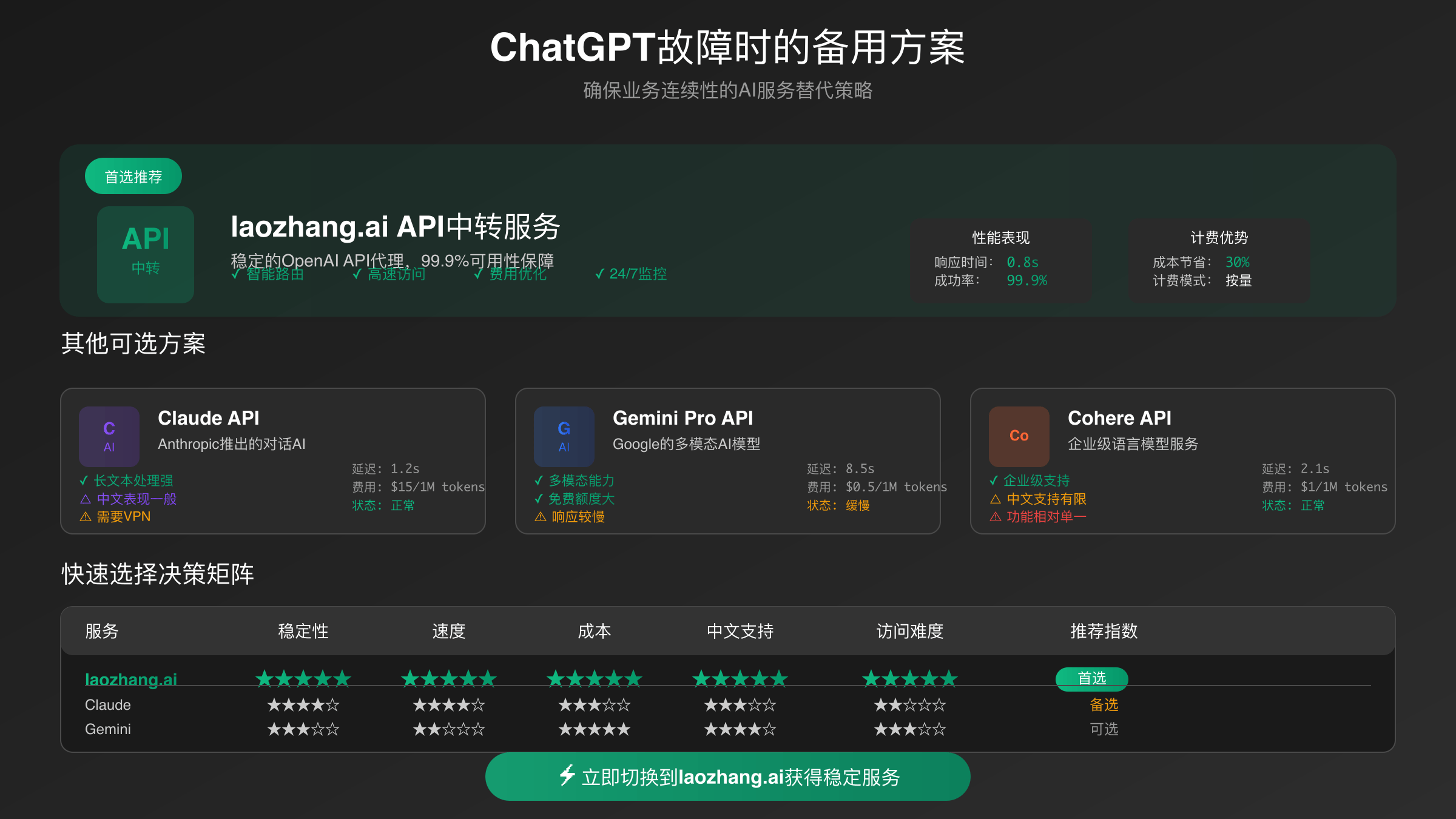Click the Gemini Pro API card title

[x=683, y=418]
